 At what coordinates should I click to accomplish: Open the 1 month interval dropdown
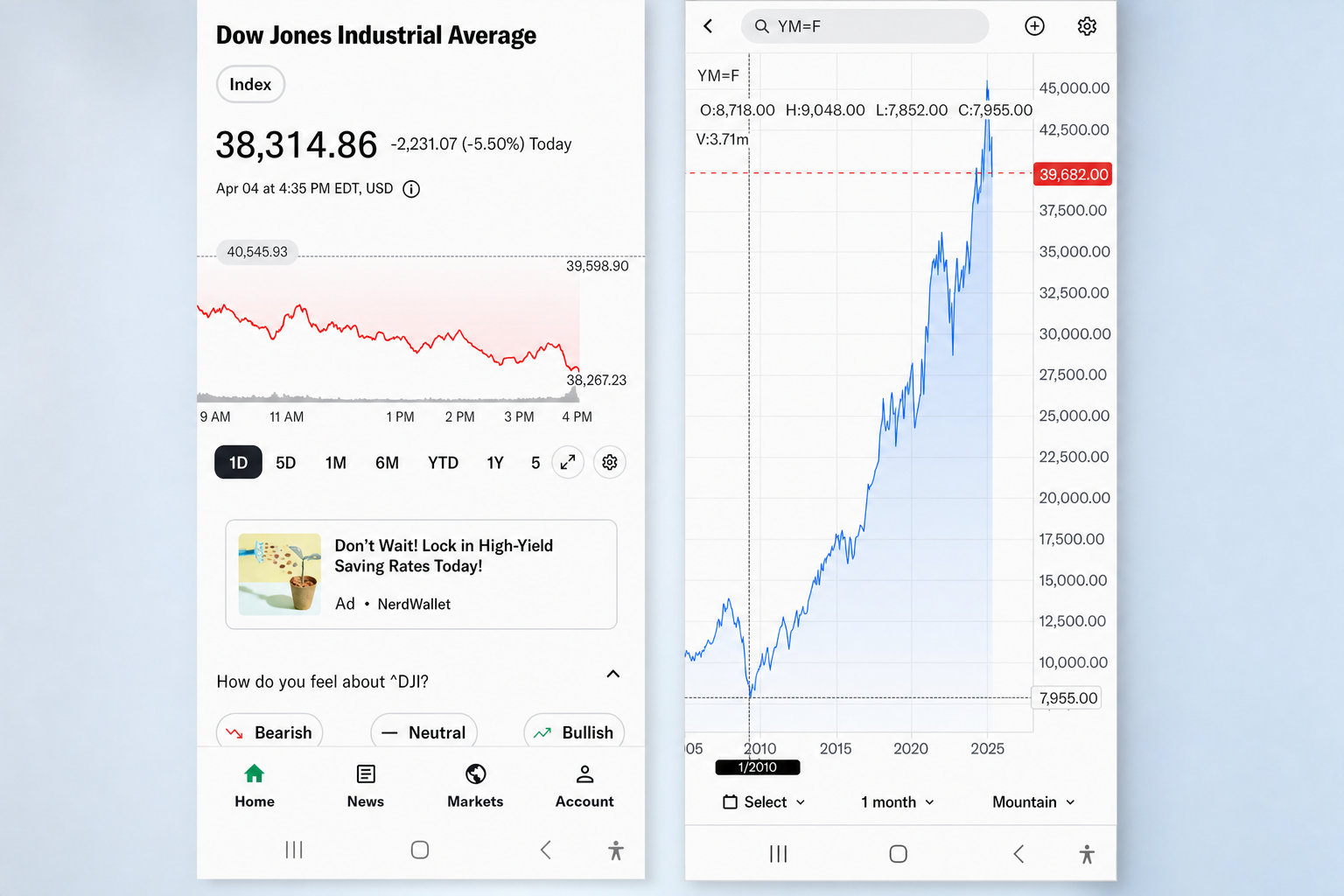[898, 802]
